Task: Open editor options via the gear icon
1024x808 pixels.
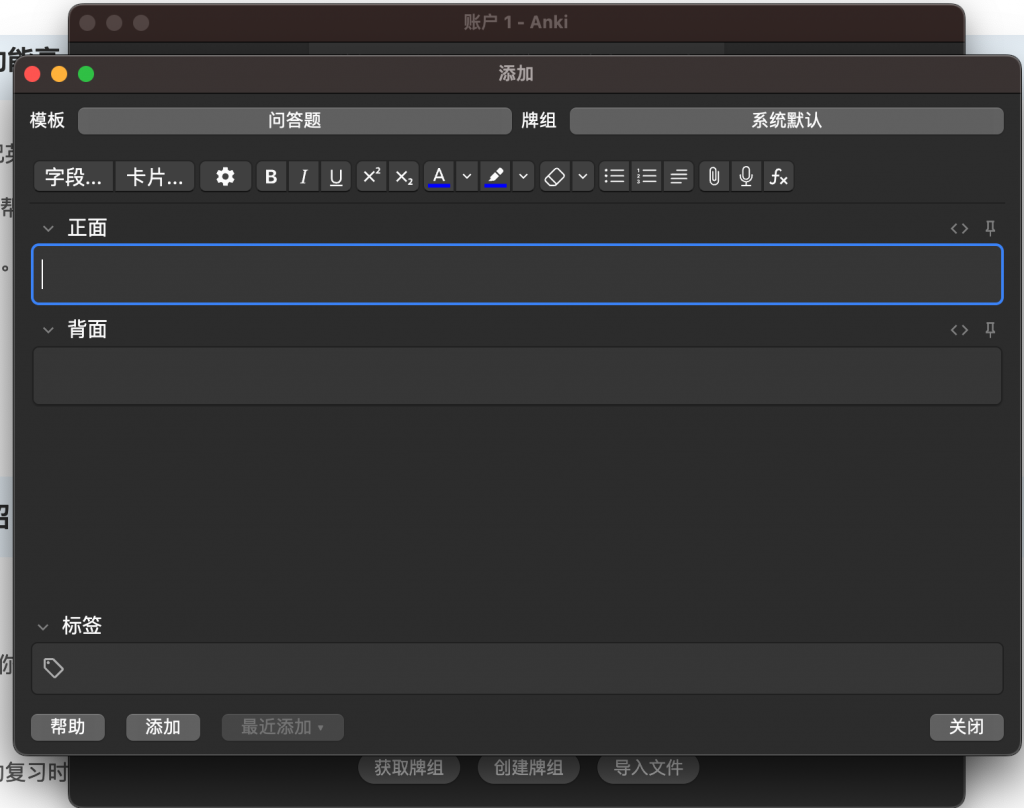Action: [225, 176]
